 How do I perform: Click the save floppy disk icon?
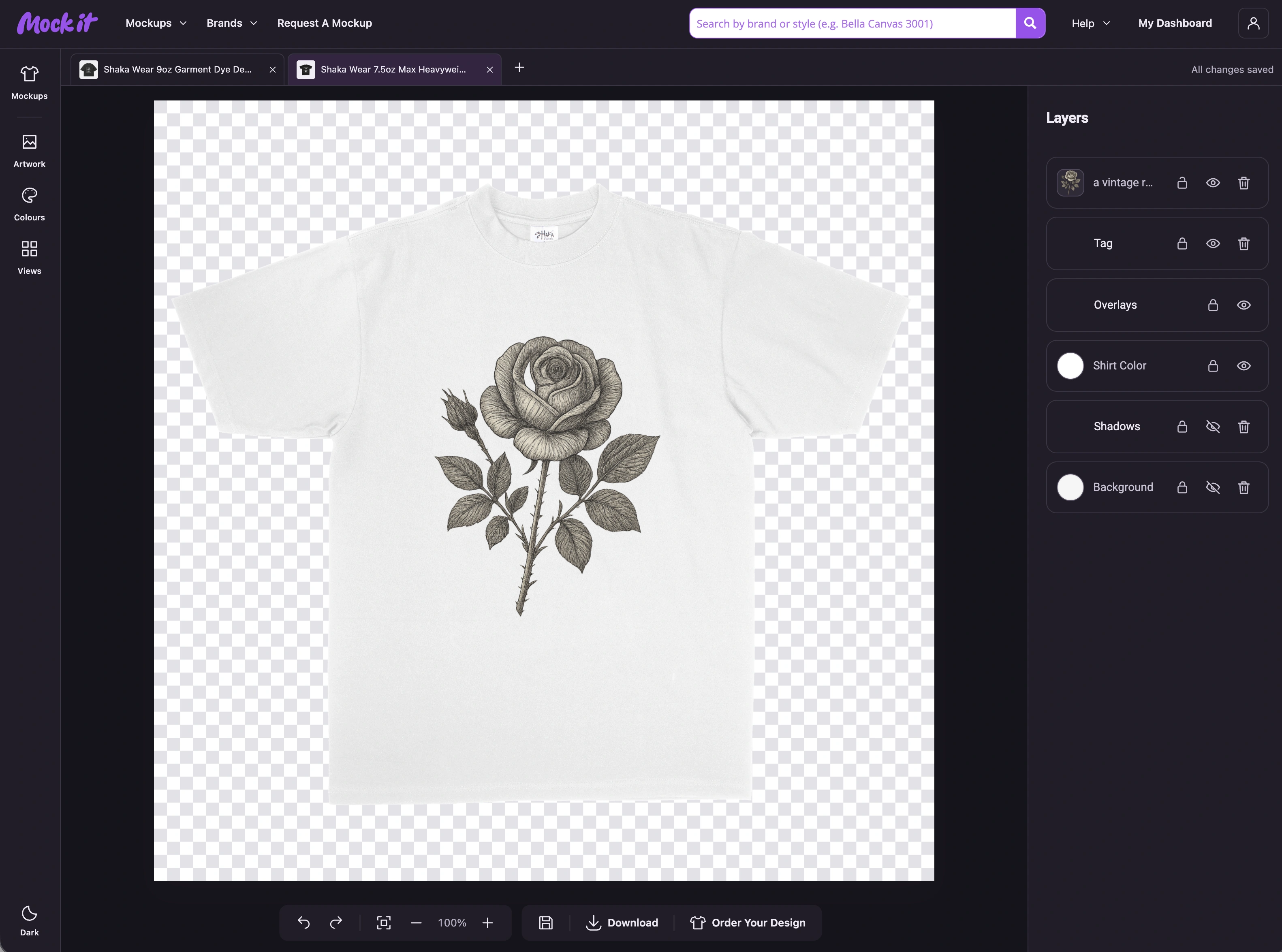point(546,922)
